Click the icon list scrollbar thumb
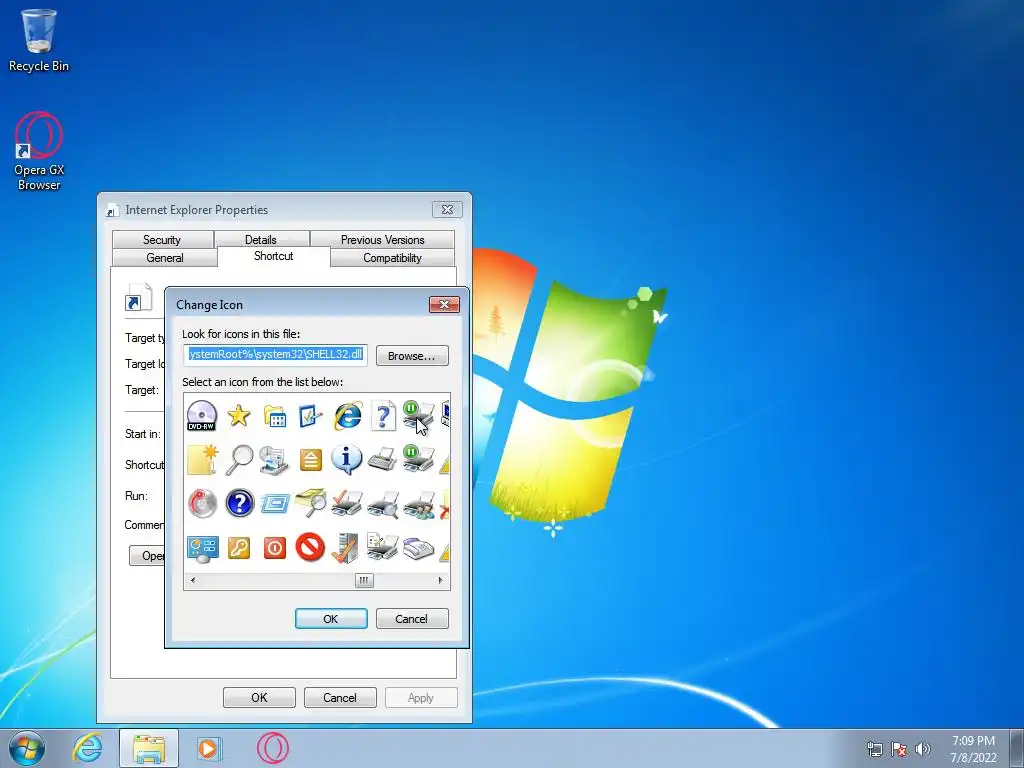Screen dimensions: 1024x768 [x=364, y=580]
